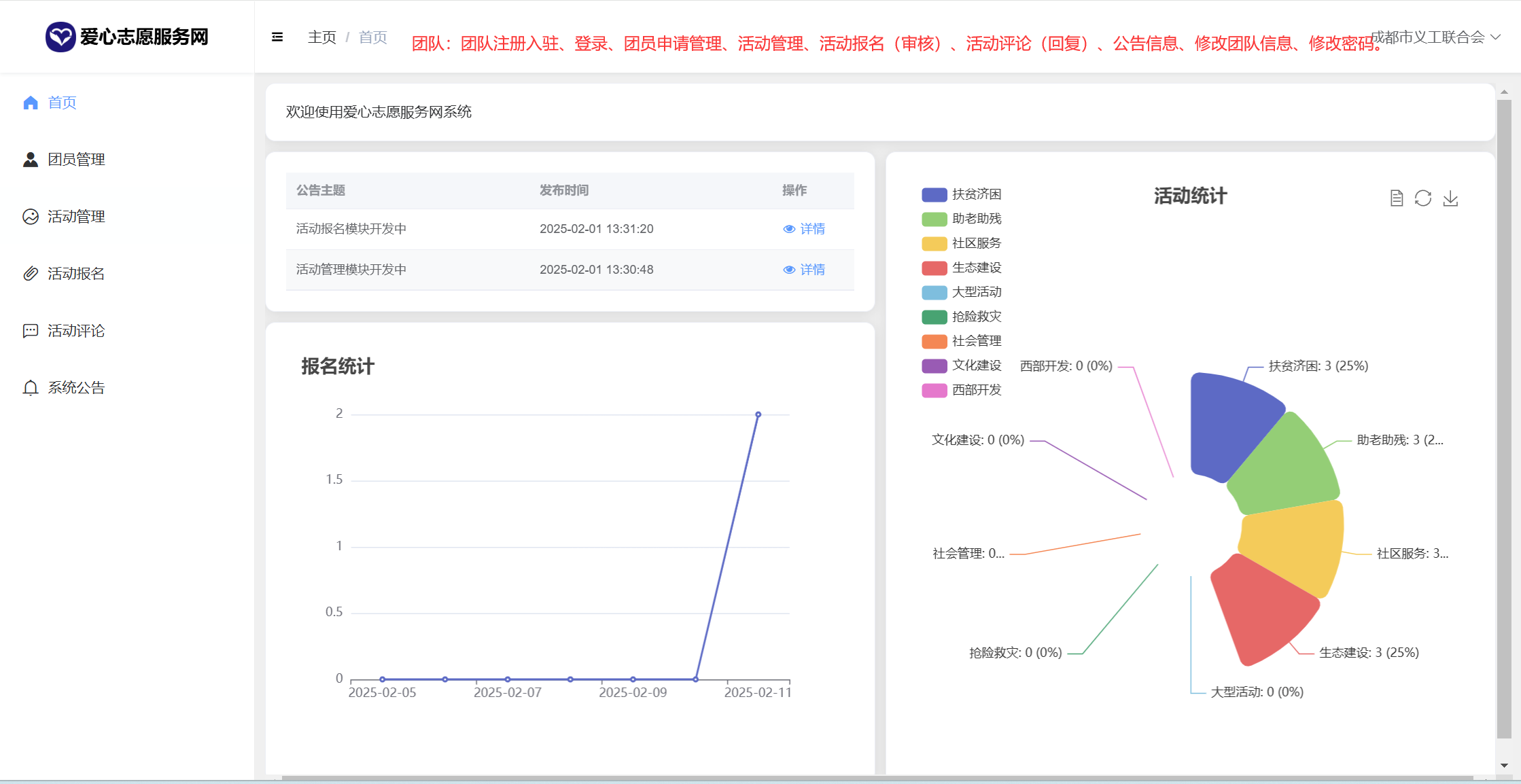This screenshot has height=784, width=1521.
Task: Click the red 生态建设 legend color swatch
Action: pyautogui.click(x=934, y=268)
